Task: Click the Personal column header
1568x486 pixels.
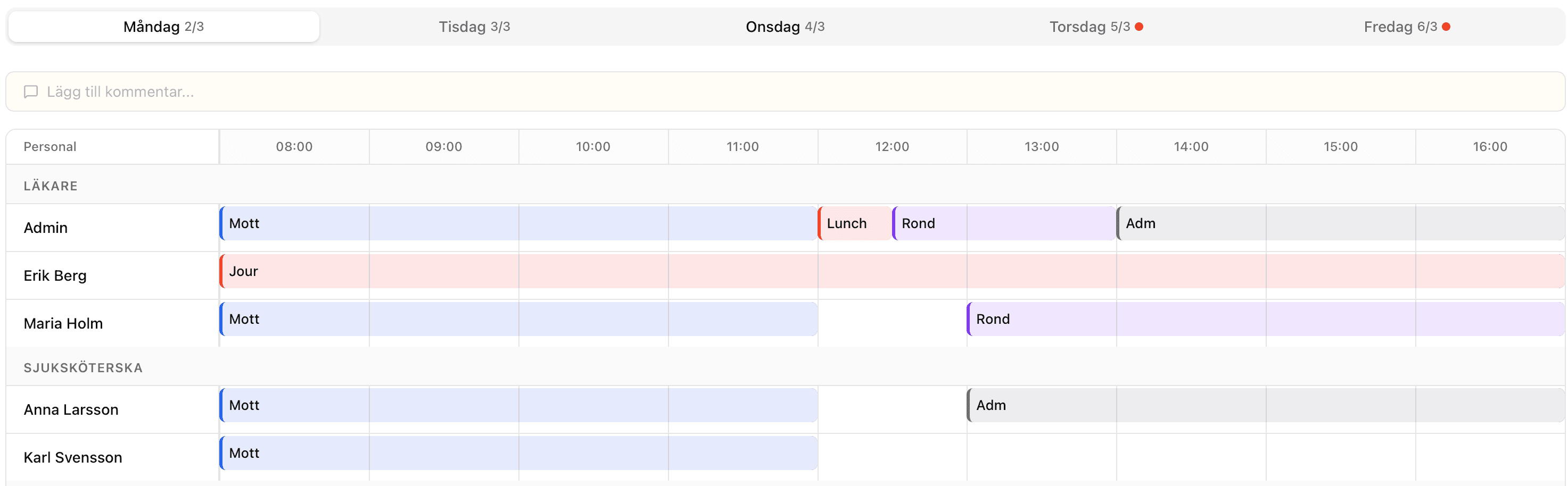Action: point(50,146)
